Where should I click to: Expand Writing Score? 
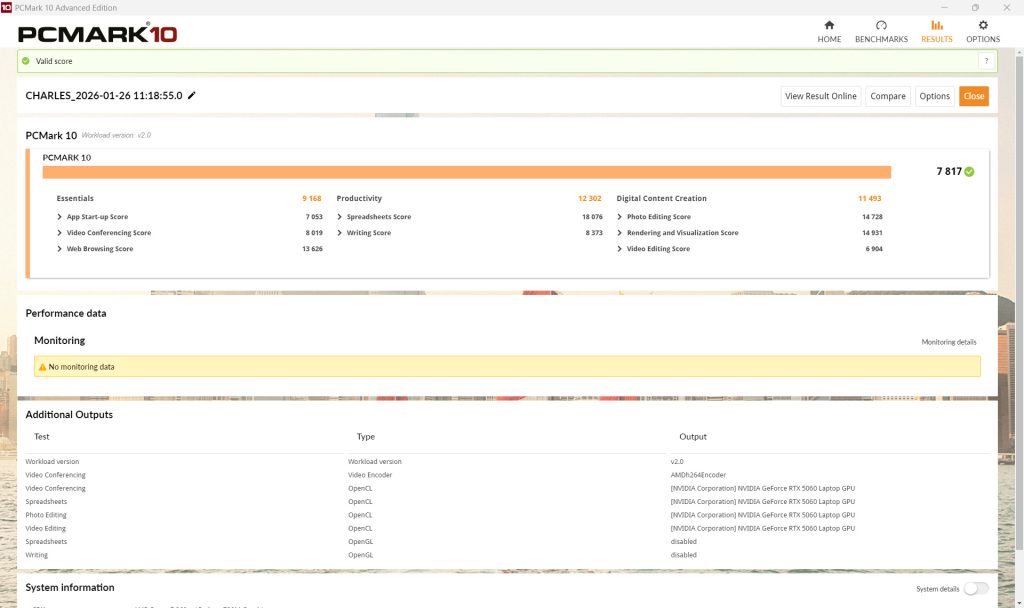click(340, 233)
